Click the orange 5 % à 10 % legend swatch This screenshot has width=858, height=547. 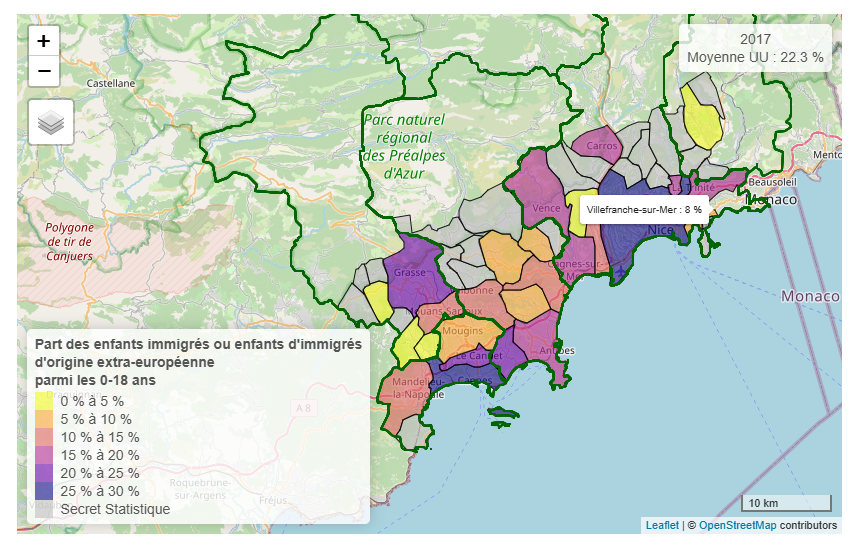[45, 419]
